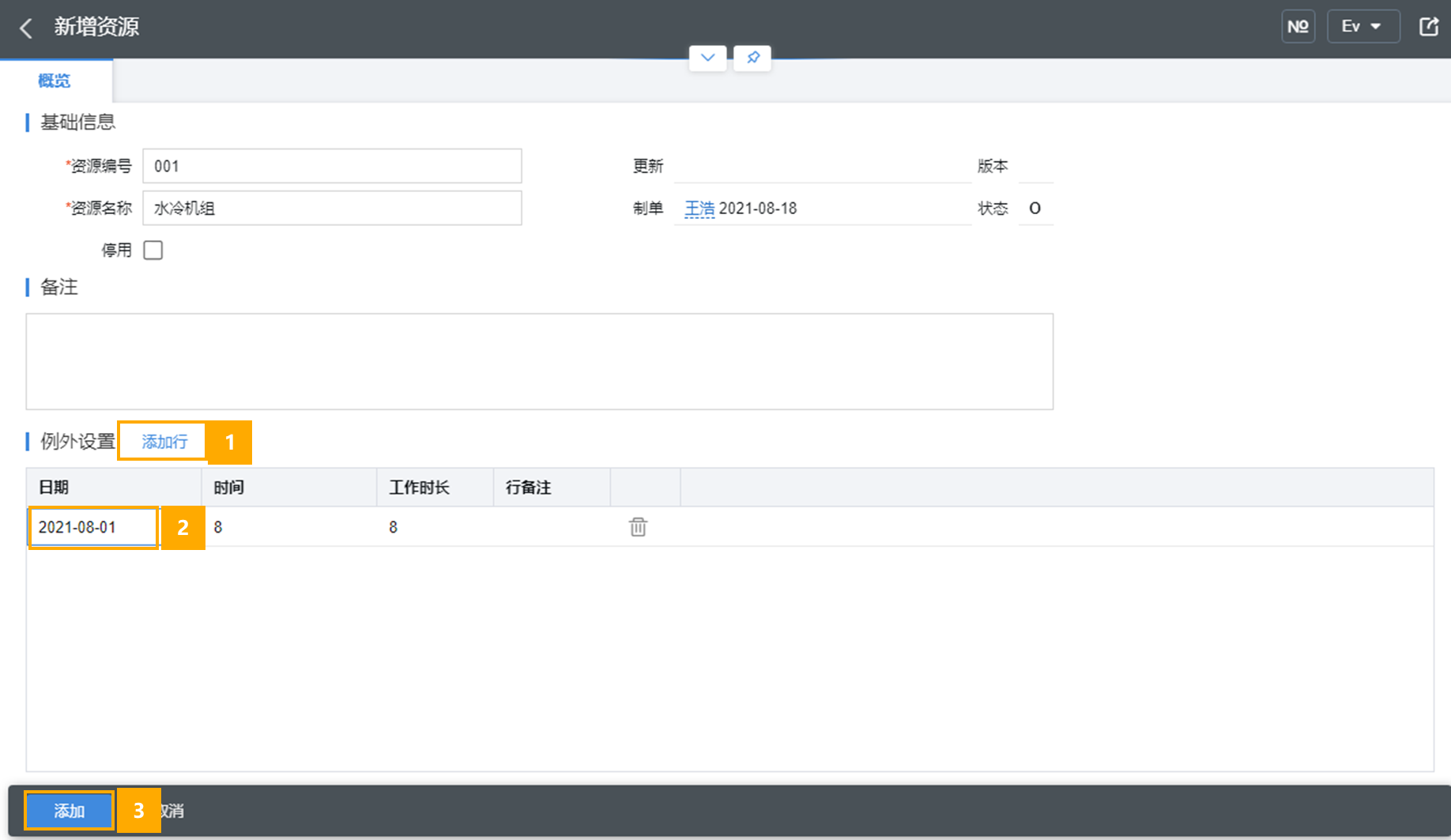Delete the row using the trash icon
The height and width of the screenshot is (840, 1451).
point(638,527)
